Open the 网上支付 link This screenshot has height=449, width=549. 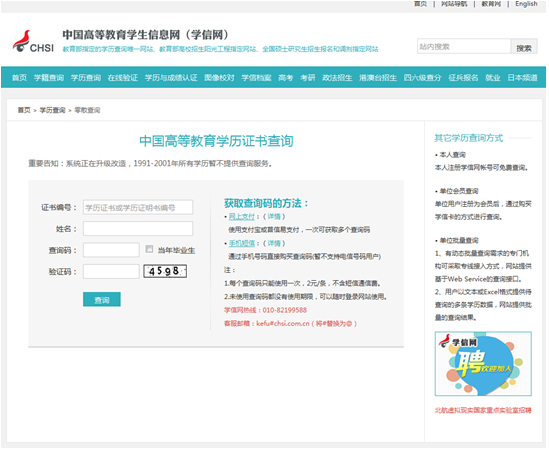[242, 217]
